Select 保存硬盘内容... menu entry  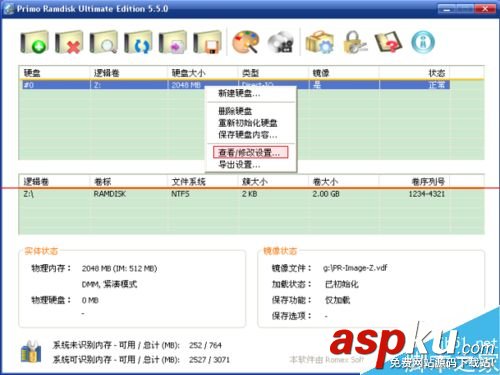251,135
